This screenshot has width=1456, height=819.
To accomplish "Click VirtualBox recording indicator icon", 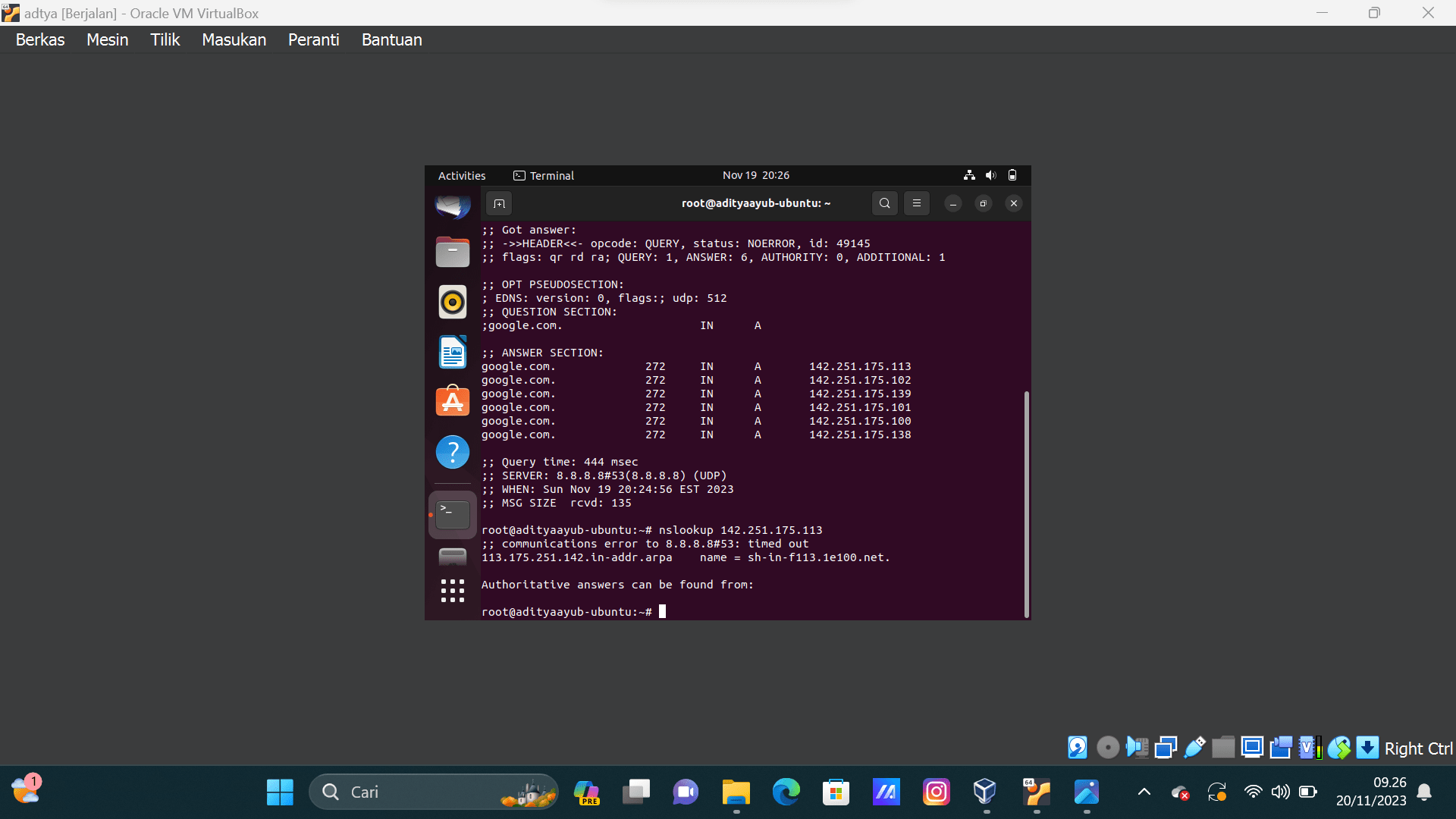I will 1281,748.
